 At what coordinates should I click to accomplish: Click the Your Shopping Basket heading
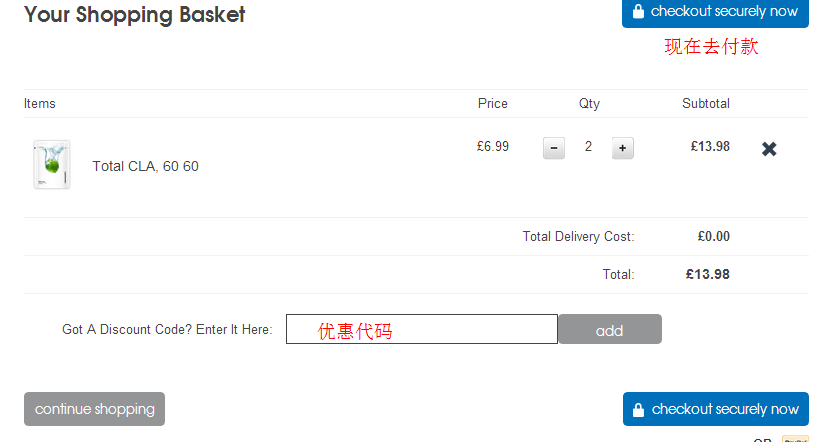(135, 15)
